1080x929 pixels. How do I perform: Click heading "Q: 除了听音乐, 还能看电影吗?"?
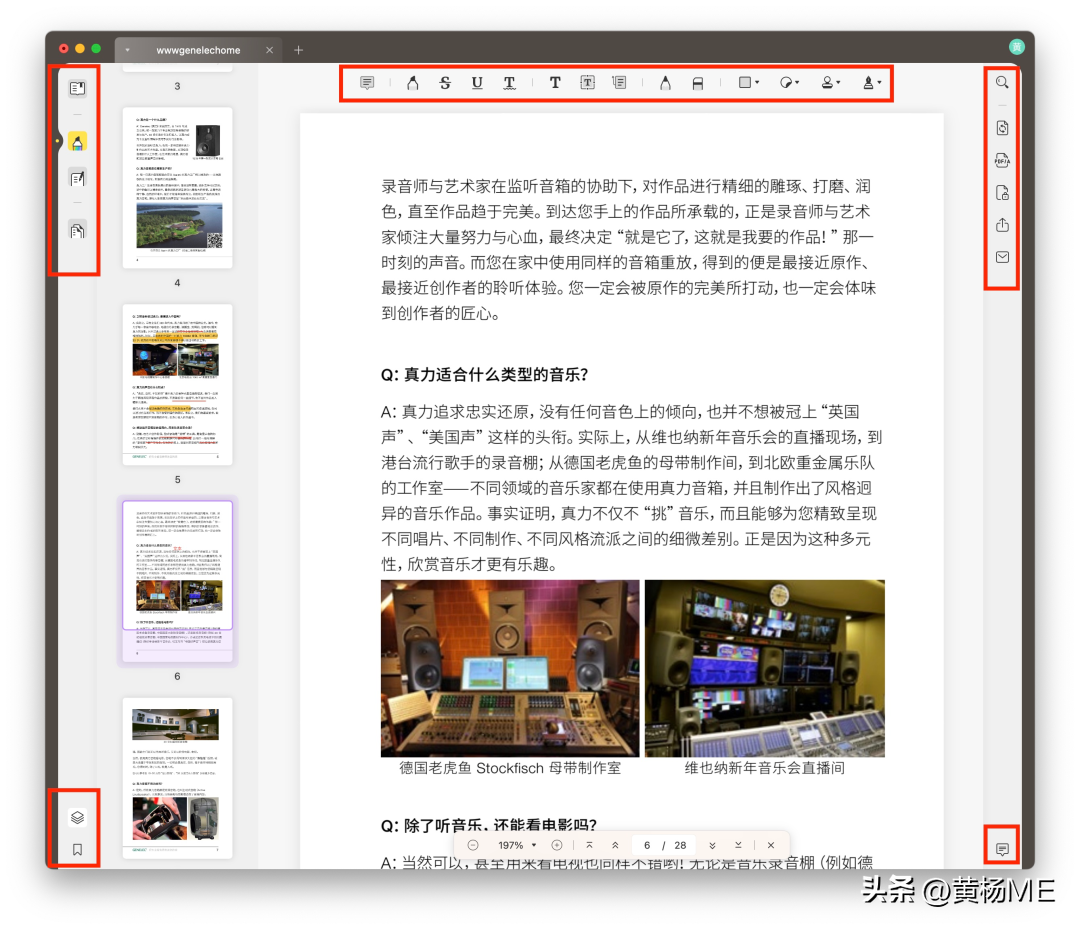[488, 825]
